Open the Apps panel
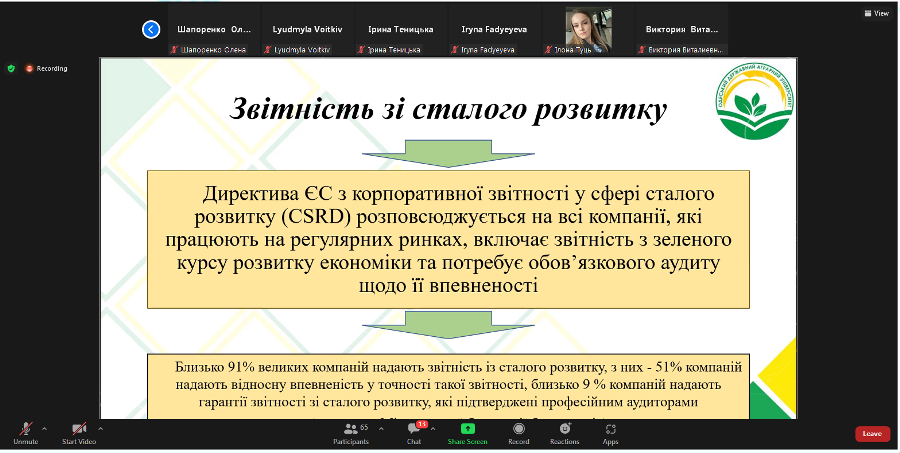The width and height of the screenshot is (900, 453). [x=610, y=431]
